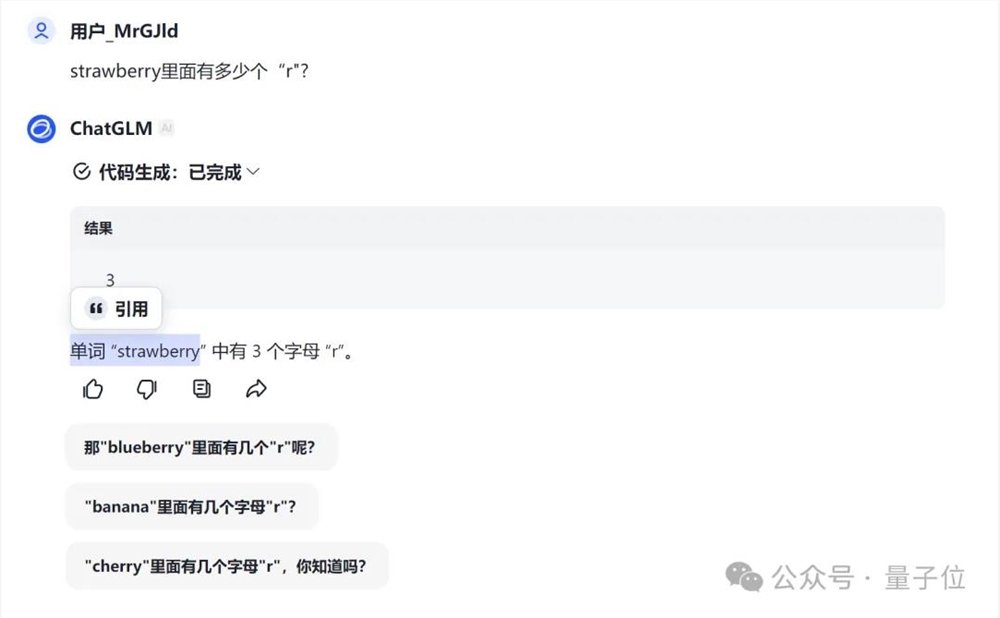Click the checkmark icon before 代码生成

(81, 171)
